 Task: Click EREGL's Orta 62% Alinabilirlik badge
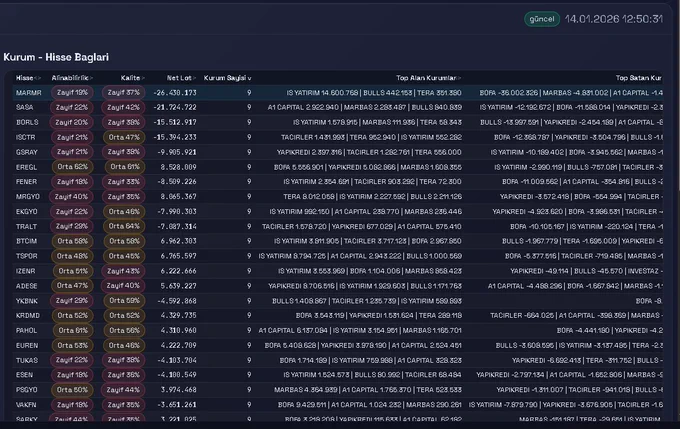point(72,167)
